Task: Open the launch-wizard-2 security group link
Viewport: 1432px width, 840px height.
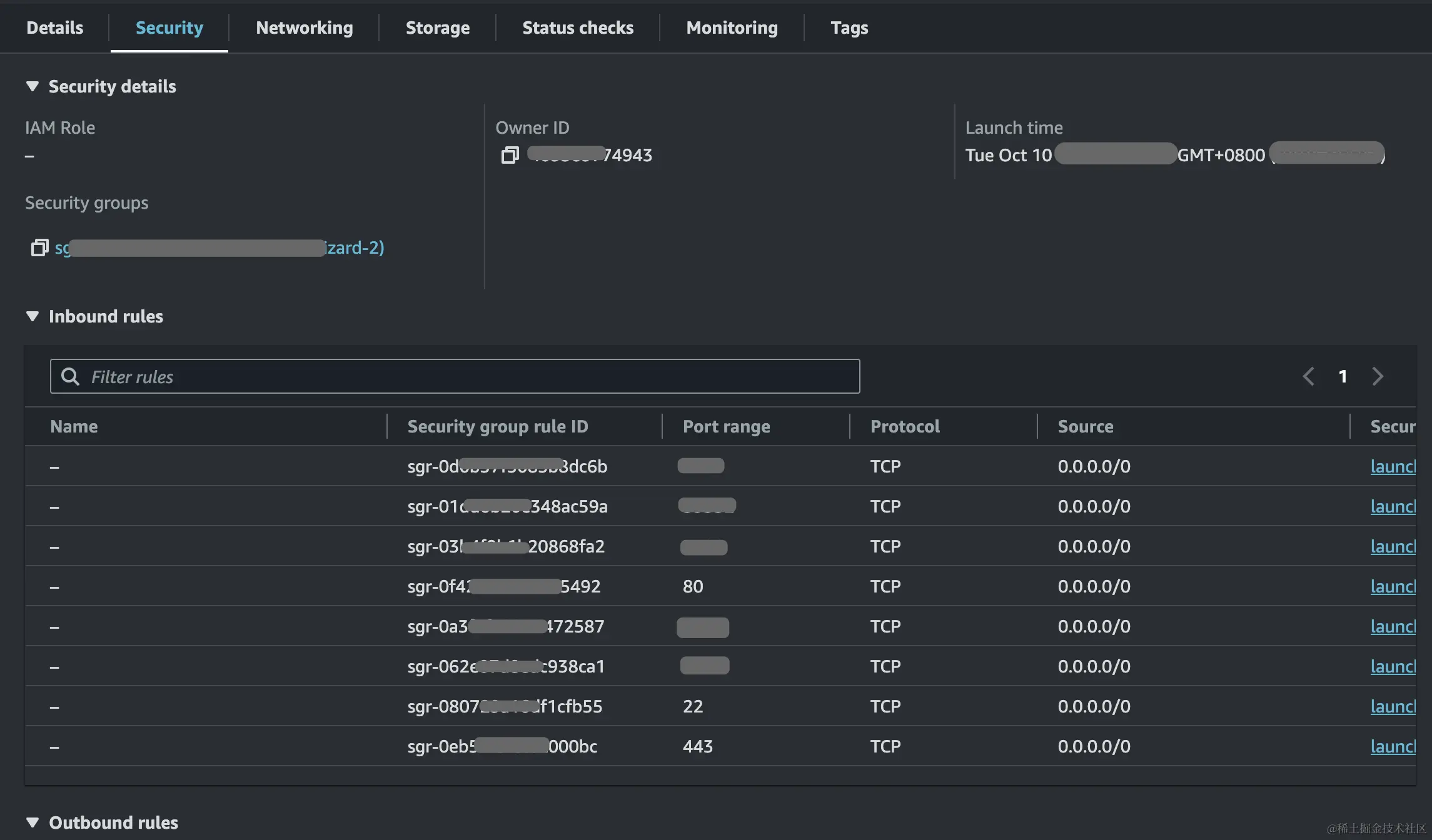Action: (353, 247)
